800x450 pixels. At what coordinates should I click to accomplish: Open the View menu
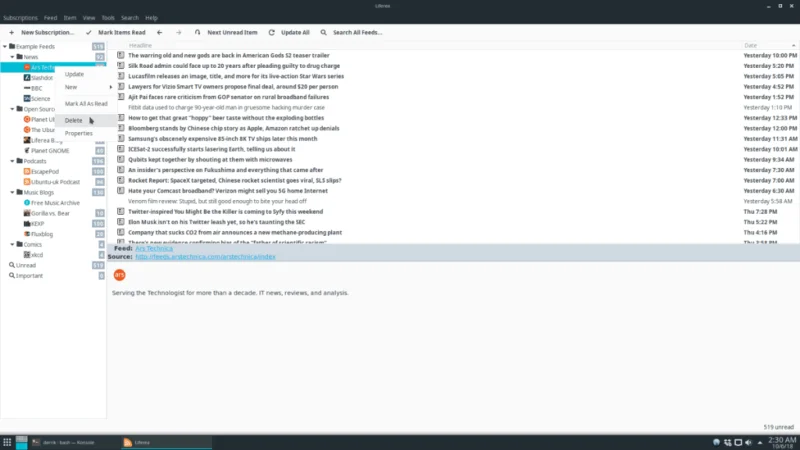click(x=89, y=18)
